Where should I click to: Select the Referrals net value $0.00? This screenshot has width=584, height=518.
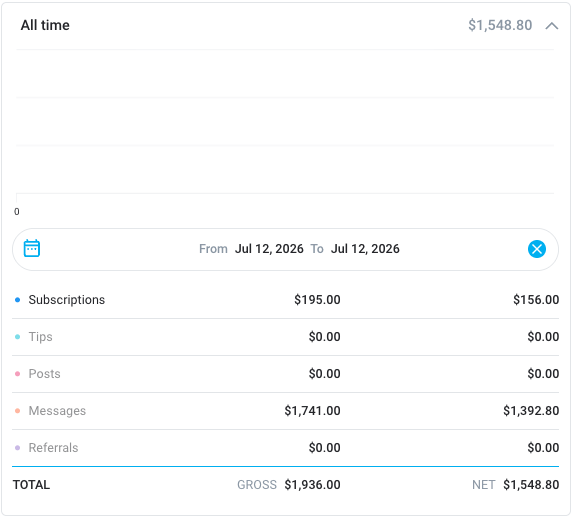543,448
